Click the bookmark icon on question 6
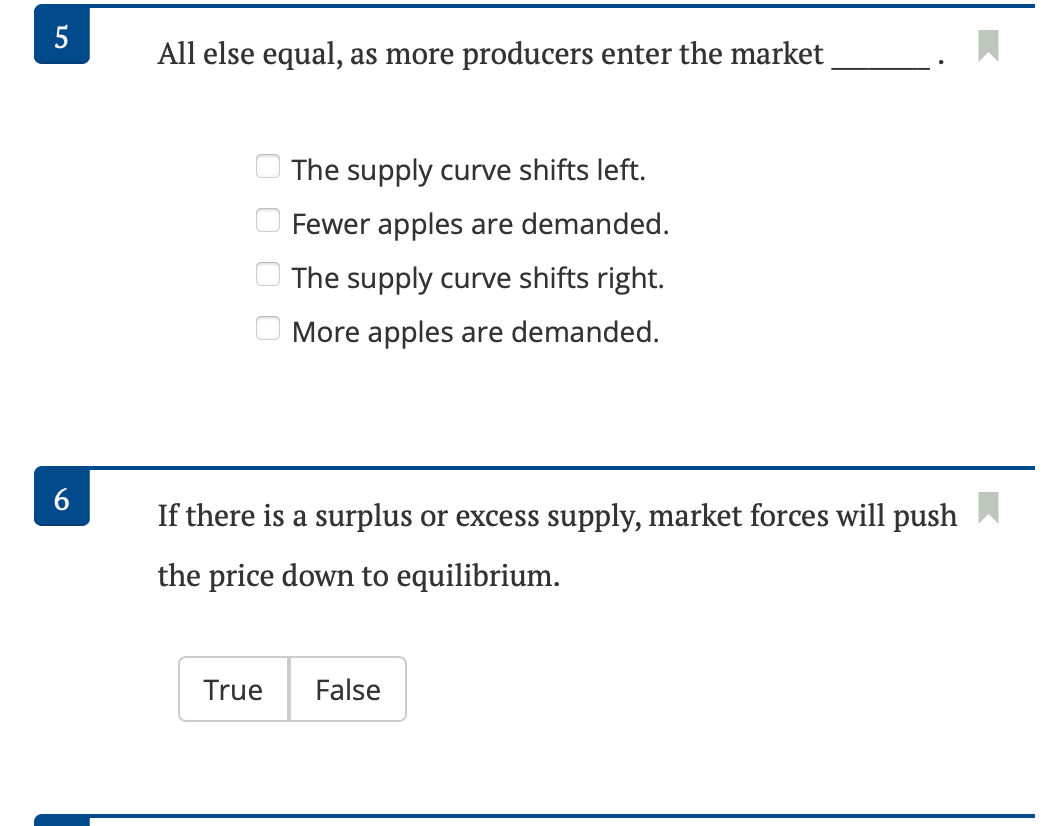1054x826 pixels. [989, 510]
